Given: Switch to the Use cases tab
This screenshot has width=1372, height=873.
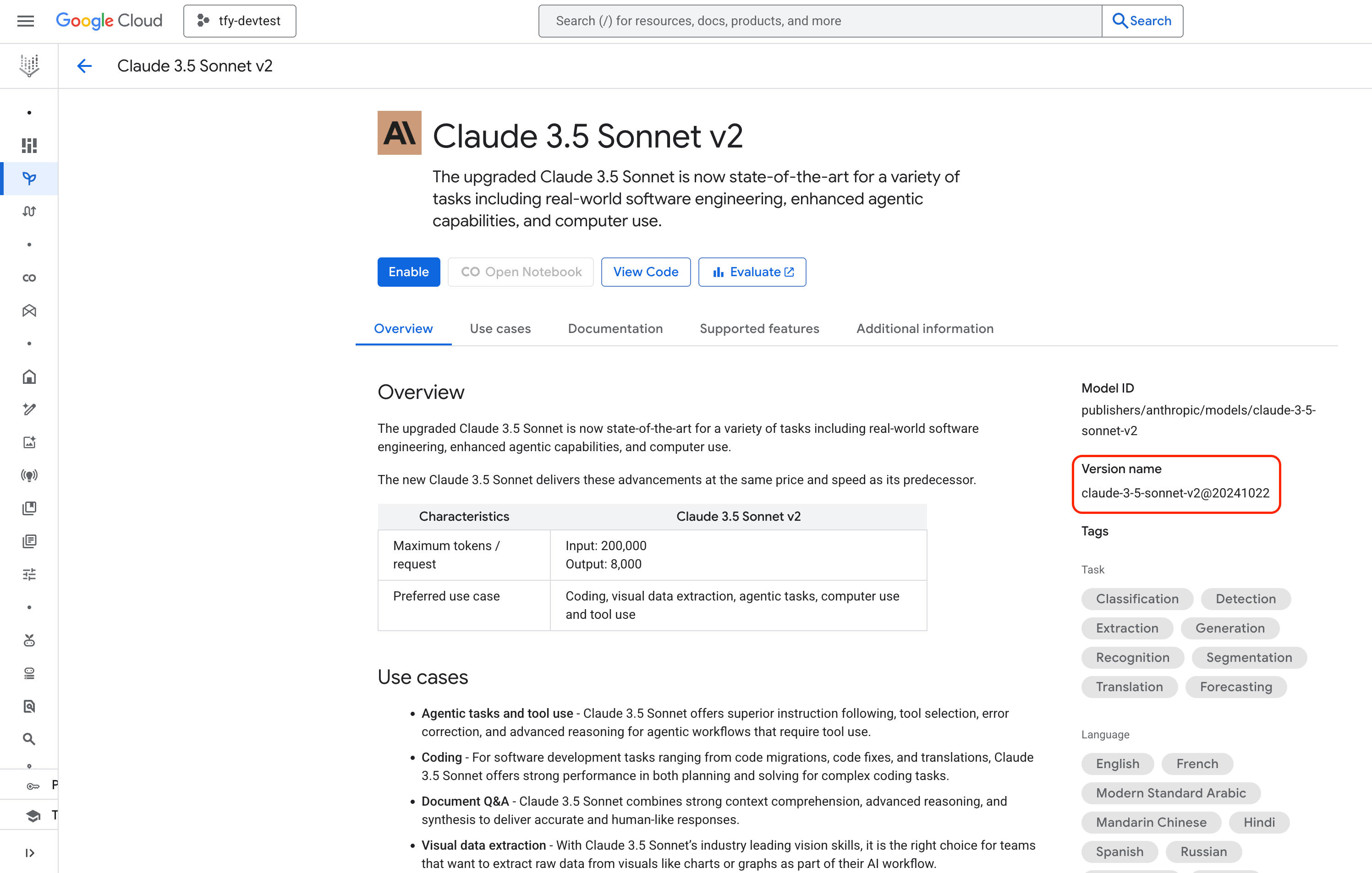Looking at the screenshot, I should pos(499,328).
